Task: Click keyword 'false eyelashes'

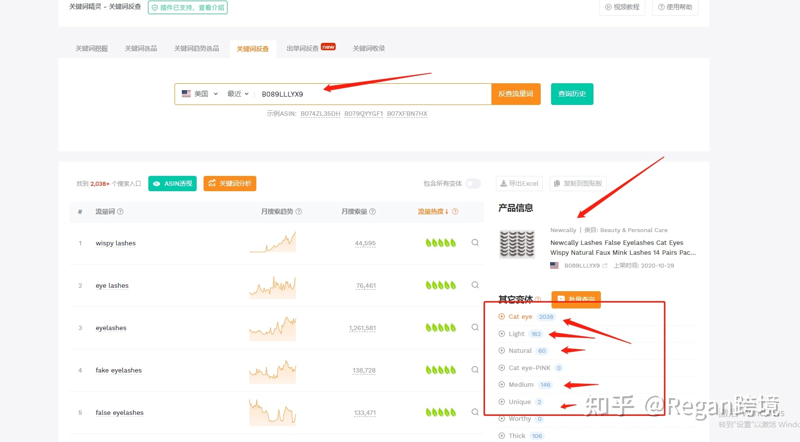Action: tap(119, 412)
